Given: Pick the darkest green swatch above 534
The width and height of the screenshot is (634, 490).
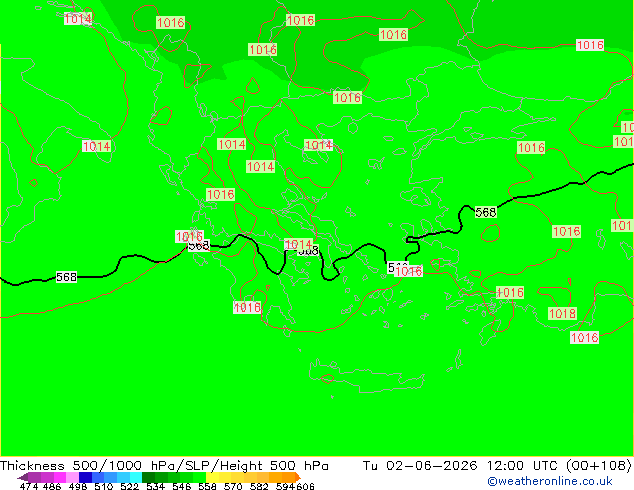Looking at the screenshot, I should (148, 477).
